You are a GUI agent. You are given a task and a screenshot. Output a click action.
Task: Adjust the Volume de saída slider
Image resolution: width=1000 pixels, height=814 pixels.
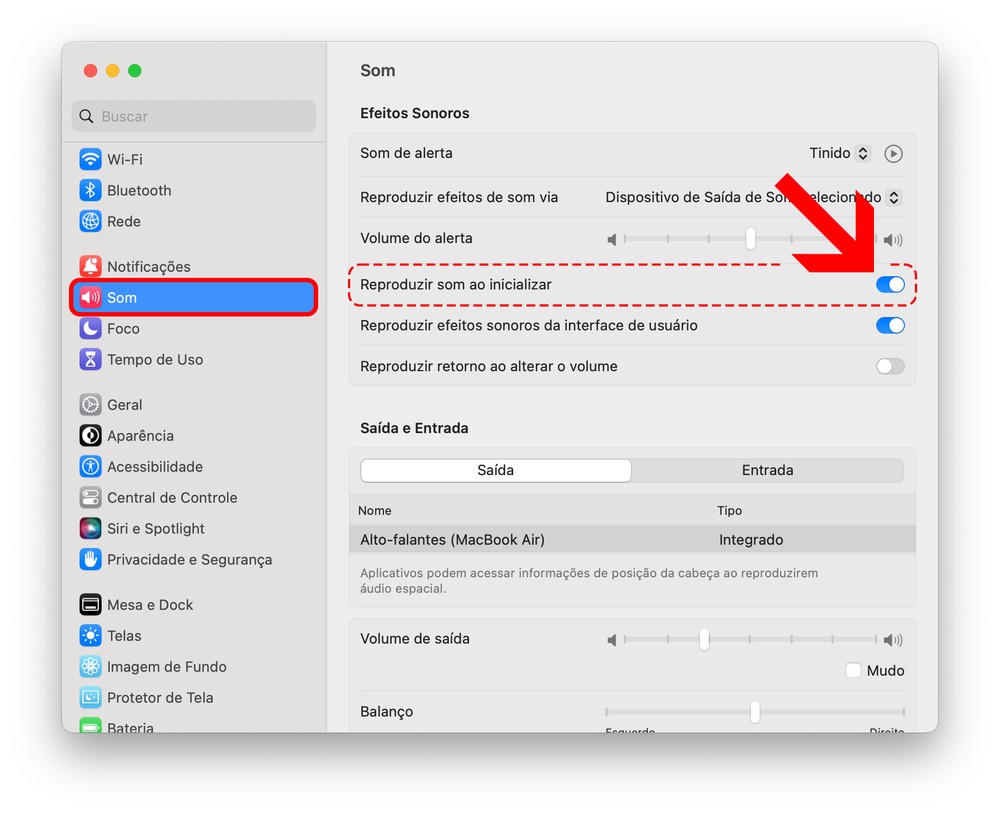(x=704, y=639)
